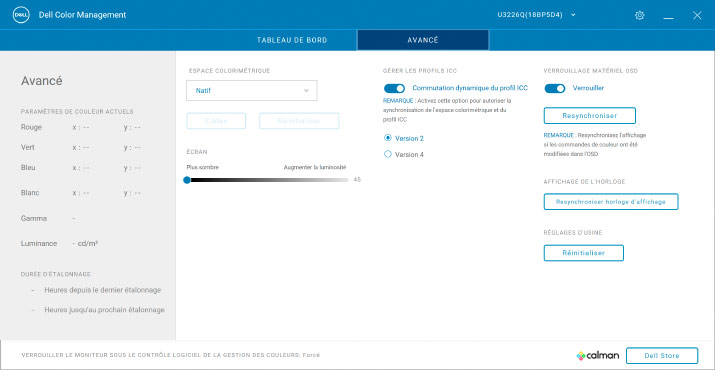715x370 pixels.
Task: Toggle the Verrouiller OSD lock switch
Action: point(554,88)
